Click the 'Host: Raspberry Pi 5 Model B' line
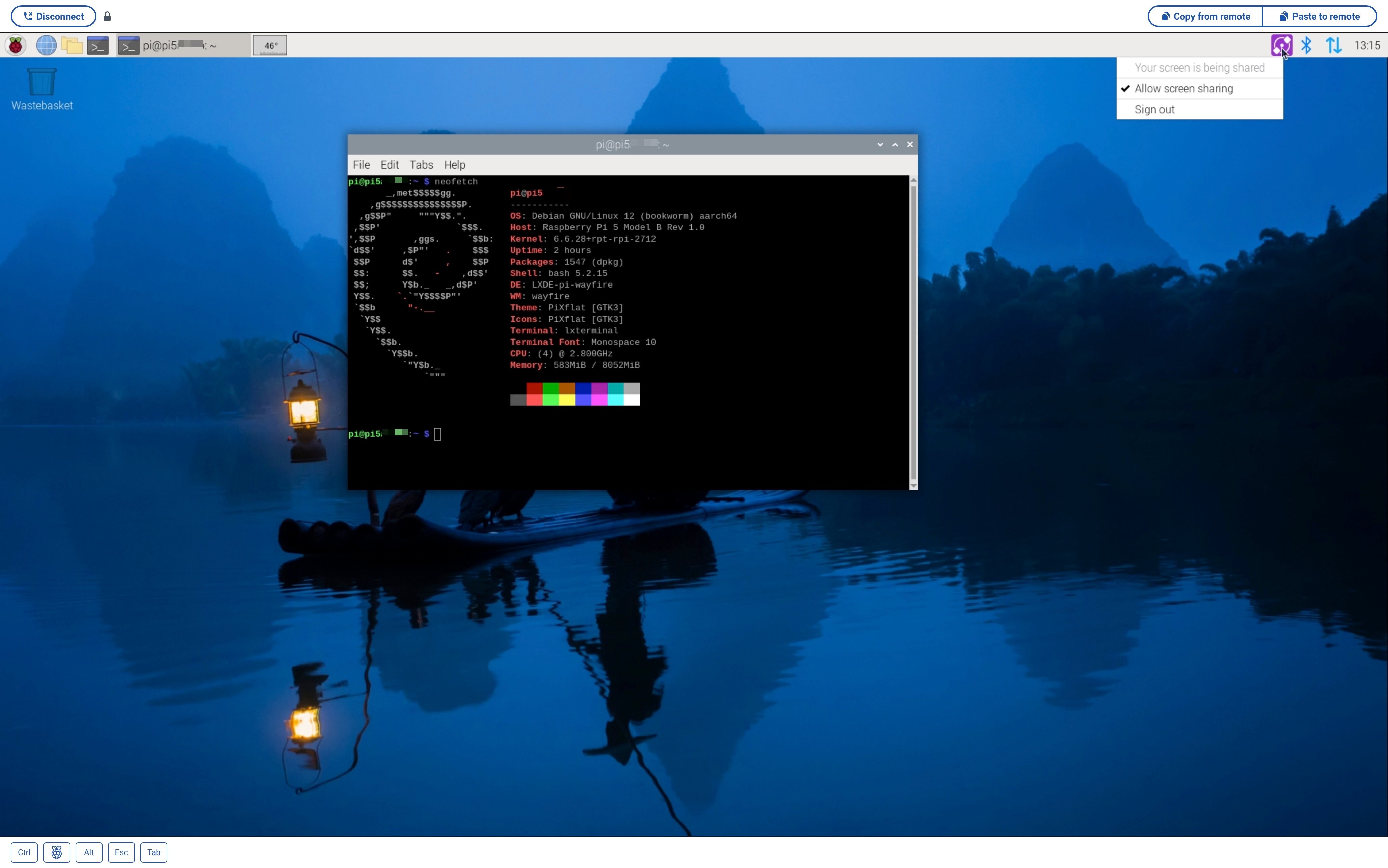Screen dimensions: 1388x868 click(x=607, y=227)
